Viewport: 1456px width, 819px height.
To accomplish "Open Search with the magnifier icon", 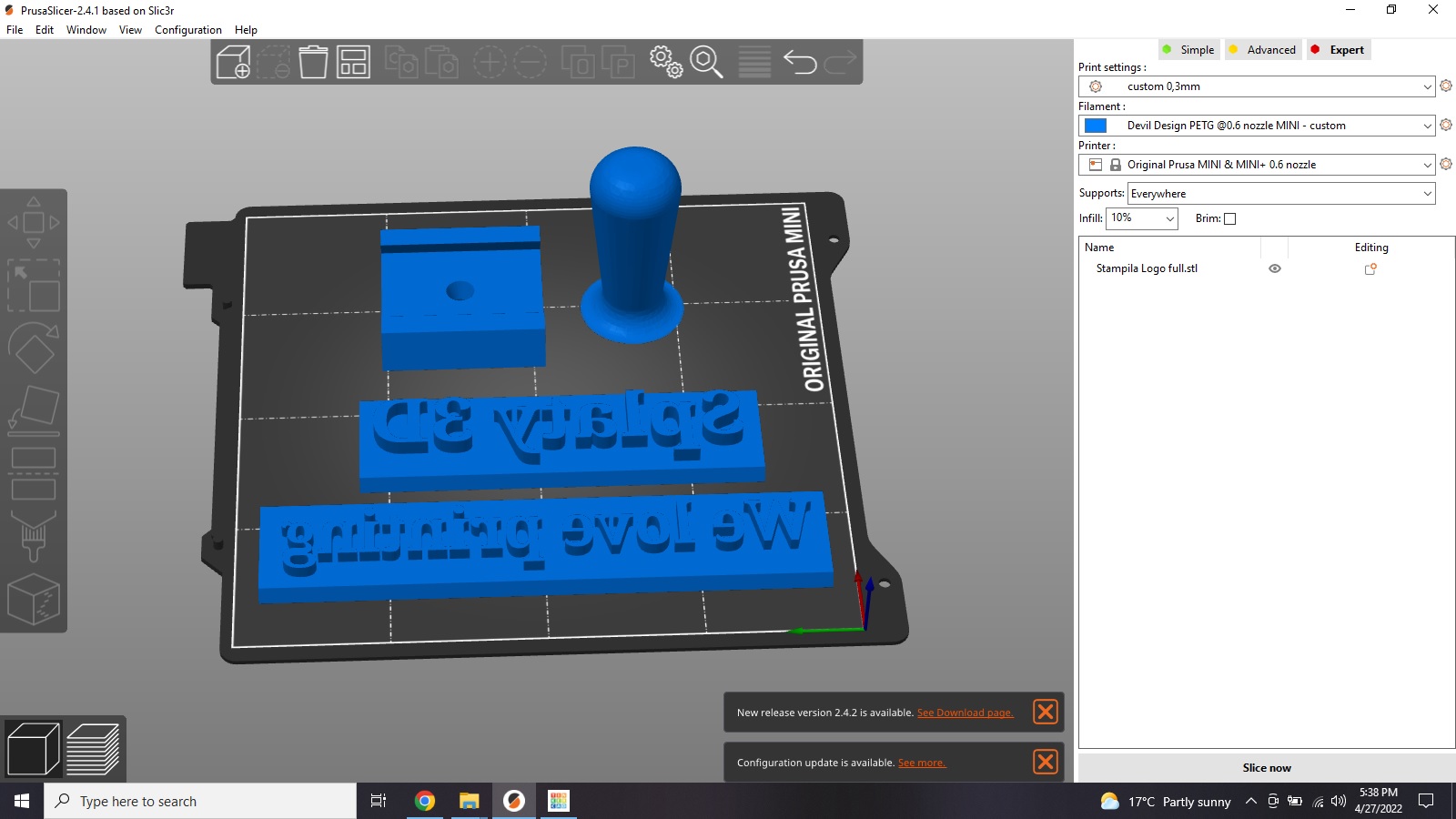I will tap(706, 62).
